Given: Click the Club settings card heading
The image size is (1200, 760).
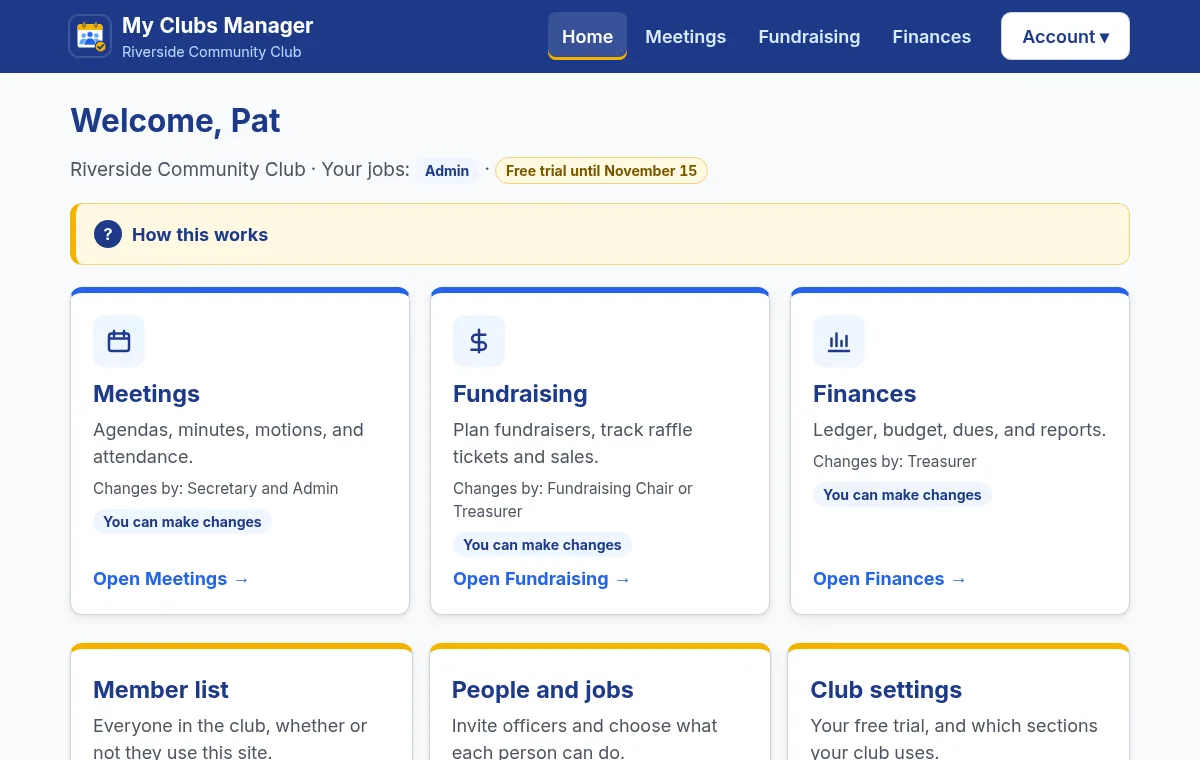Looking at the screenshot, I should coord(886,690).
